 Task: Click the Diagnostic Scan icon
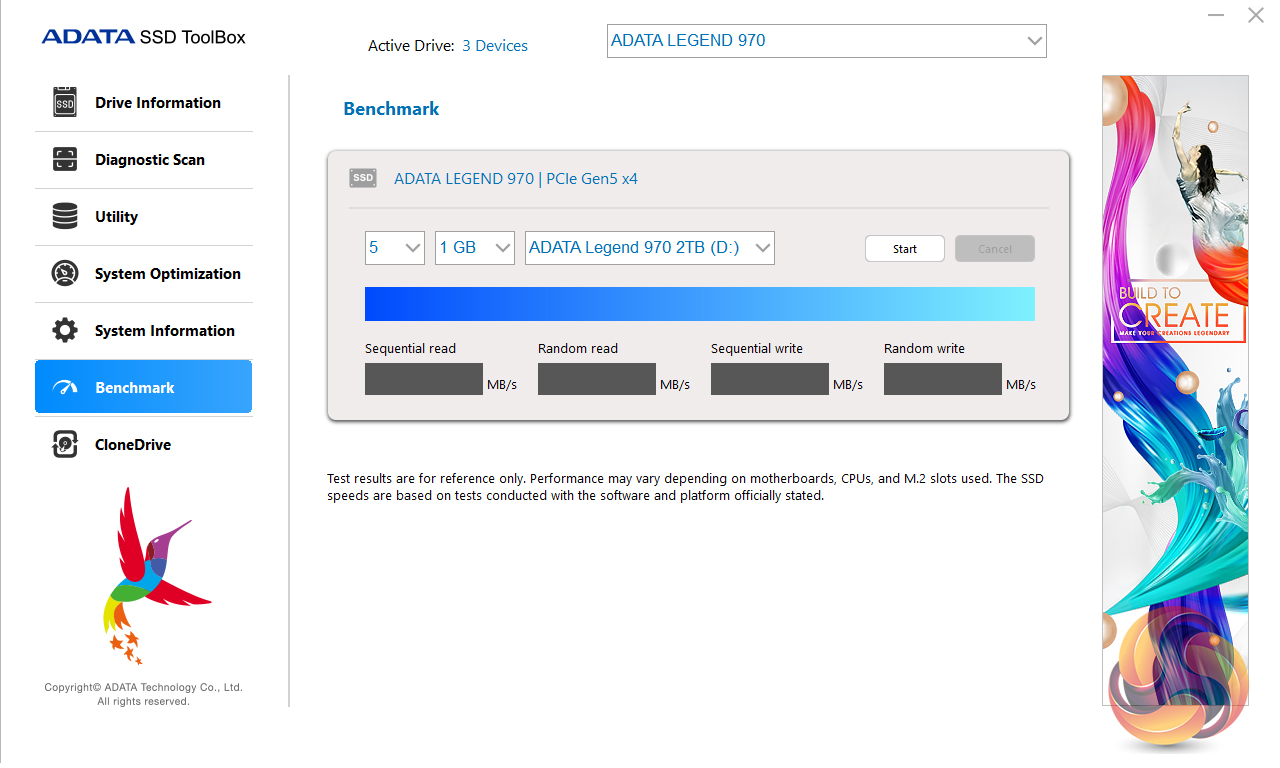click(65, 160)
